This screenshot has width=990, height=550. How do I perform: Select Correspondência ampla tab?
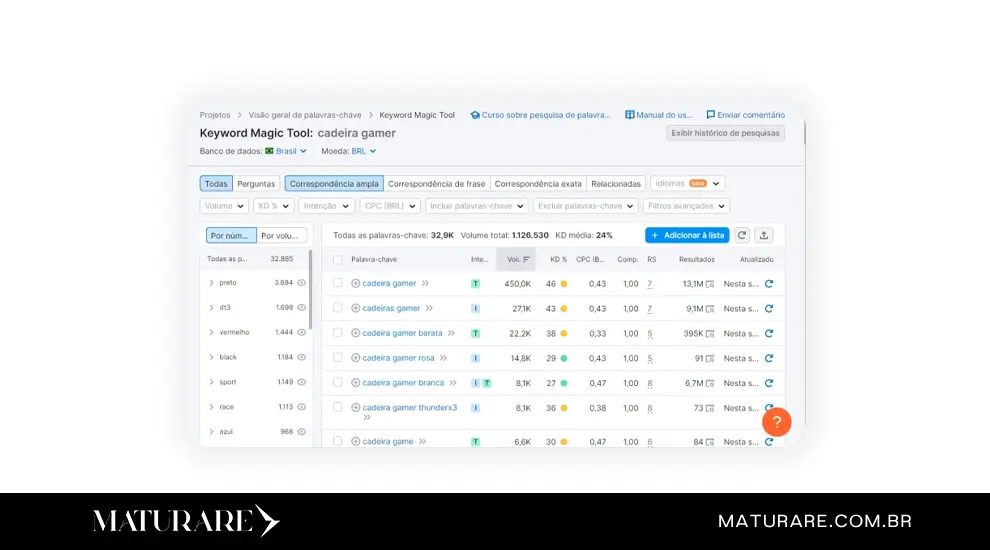coord(334,184)
